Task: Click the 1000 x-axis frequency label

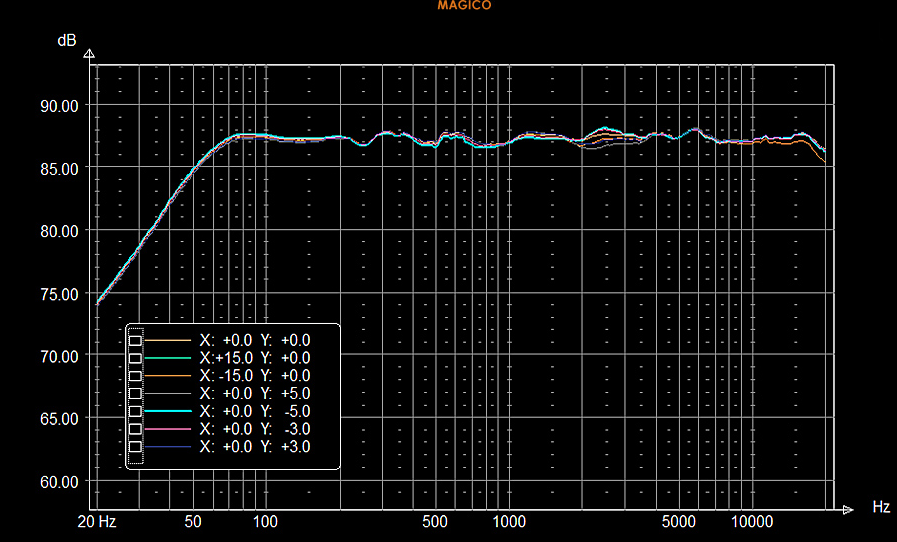Action: coord(509,522)
